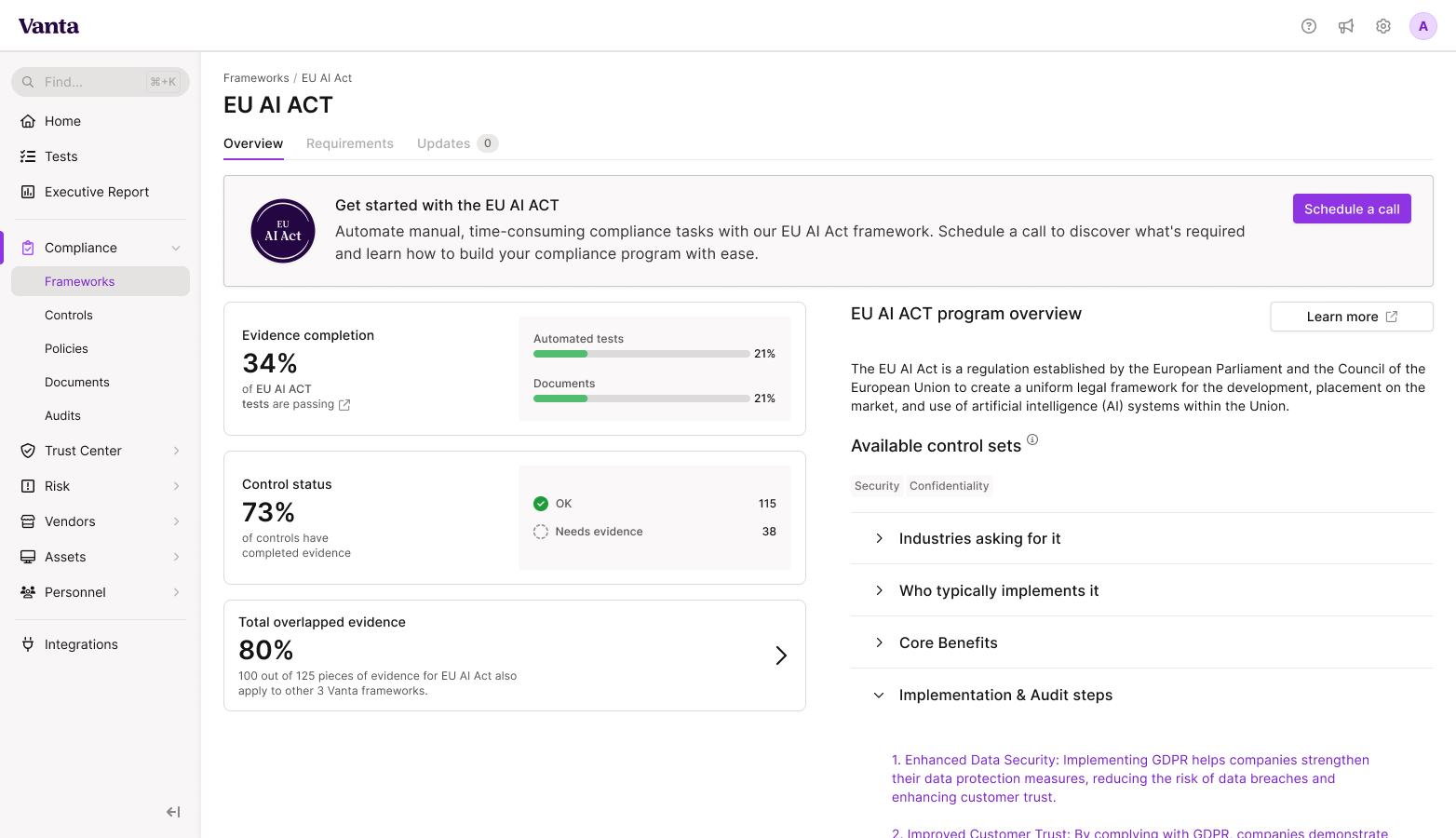
Task: Expand the Vendors chevron
Action: [x=176, y=521]
